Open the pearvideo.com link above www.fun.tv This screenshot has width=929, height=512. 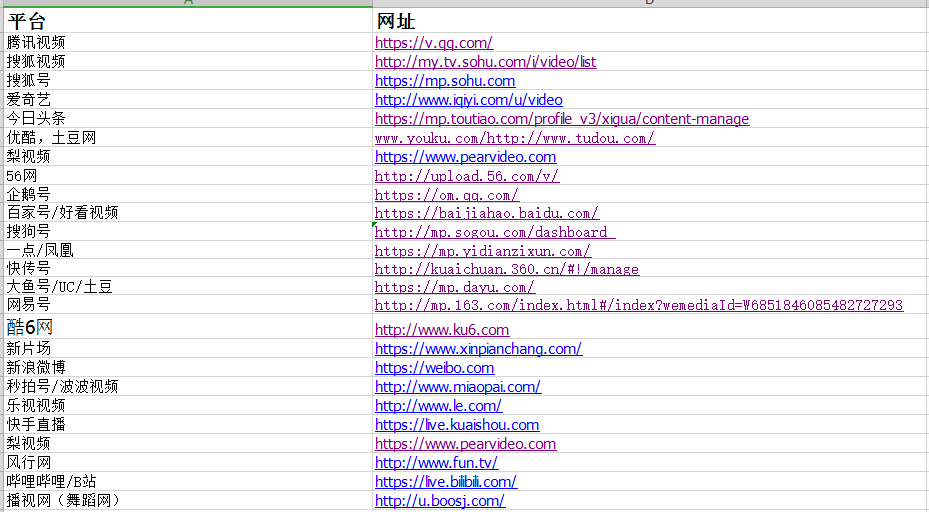tap(466, 443)
